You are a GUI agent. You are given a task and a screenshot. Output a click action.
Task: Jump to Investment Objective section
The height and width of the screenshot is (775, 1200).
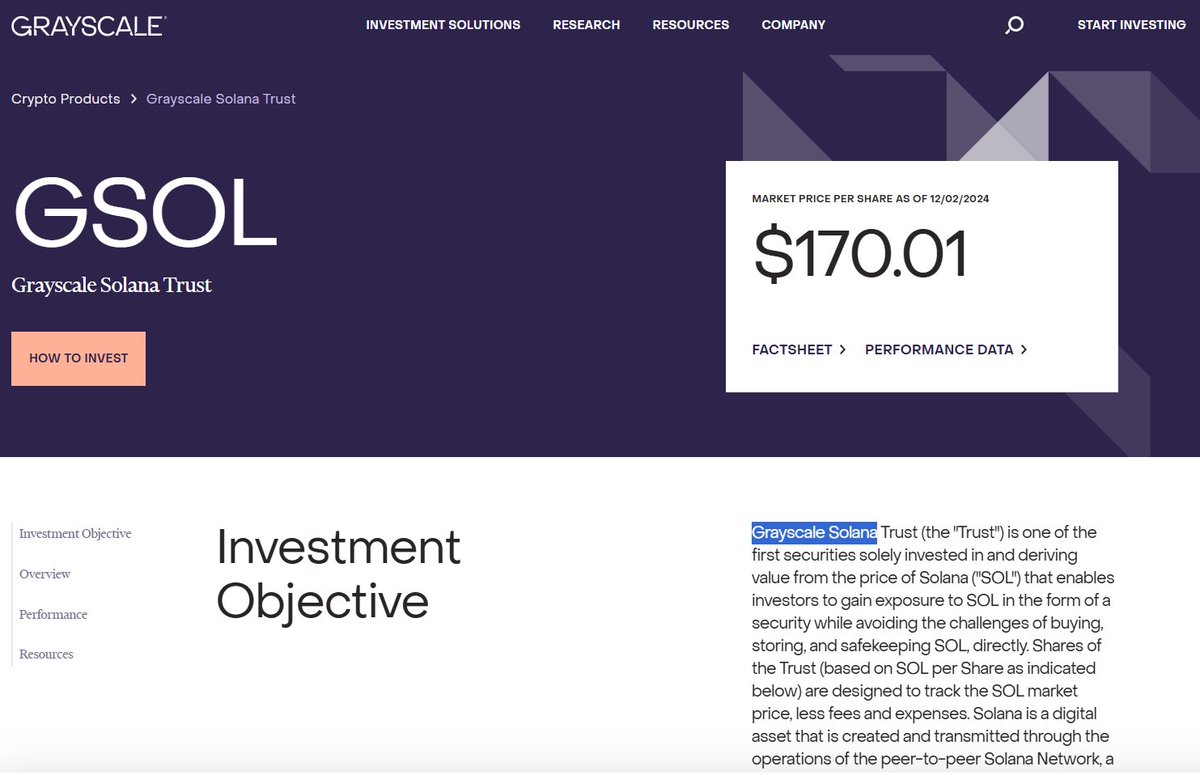click(x=75, y=534)
